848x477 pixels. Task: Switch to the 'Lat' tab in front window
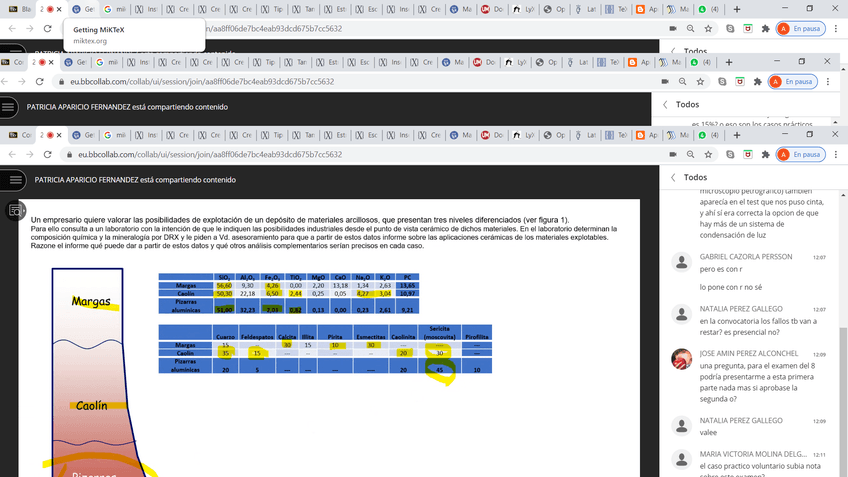pos(585,135)
